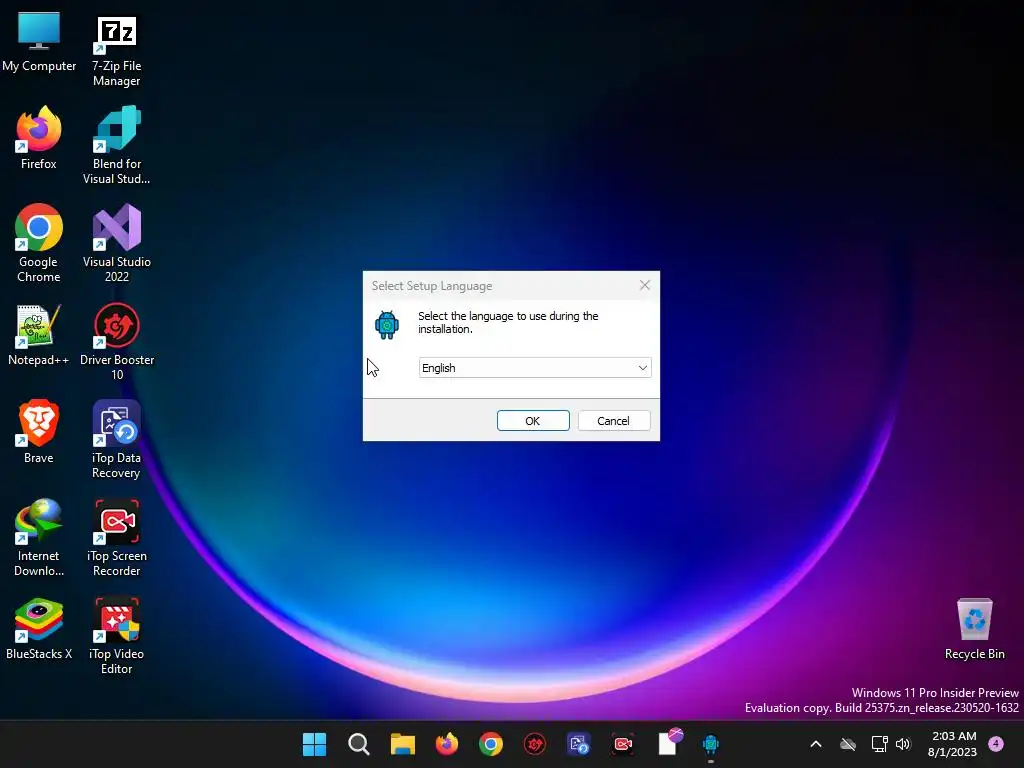Viewport: 1024px width, 768px height.
Task: Select the Google Chrome desktop shortcut
Action: (x=39, y=244)
